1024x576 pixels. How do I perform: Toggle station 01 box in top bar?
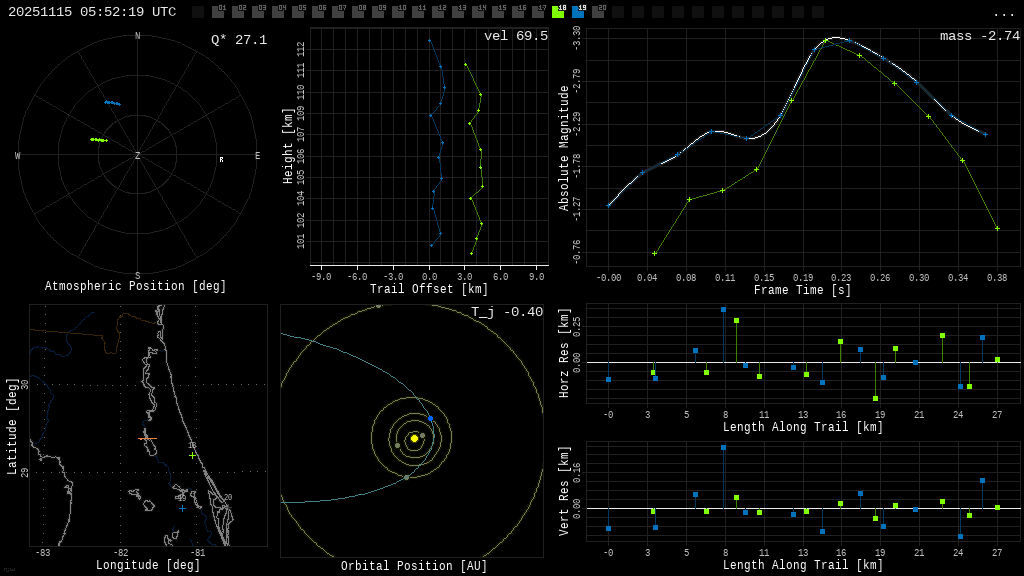218,12
